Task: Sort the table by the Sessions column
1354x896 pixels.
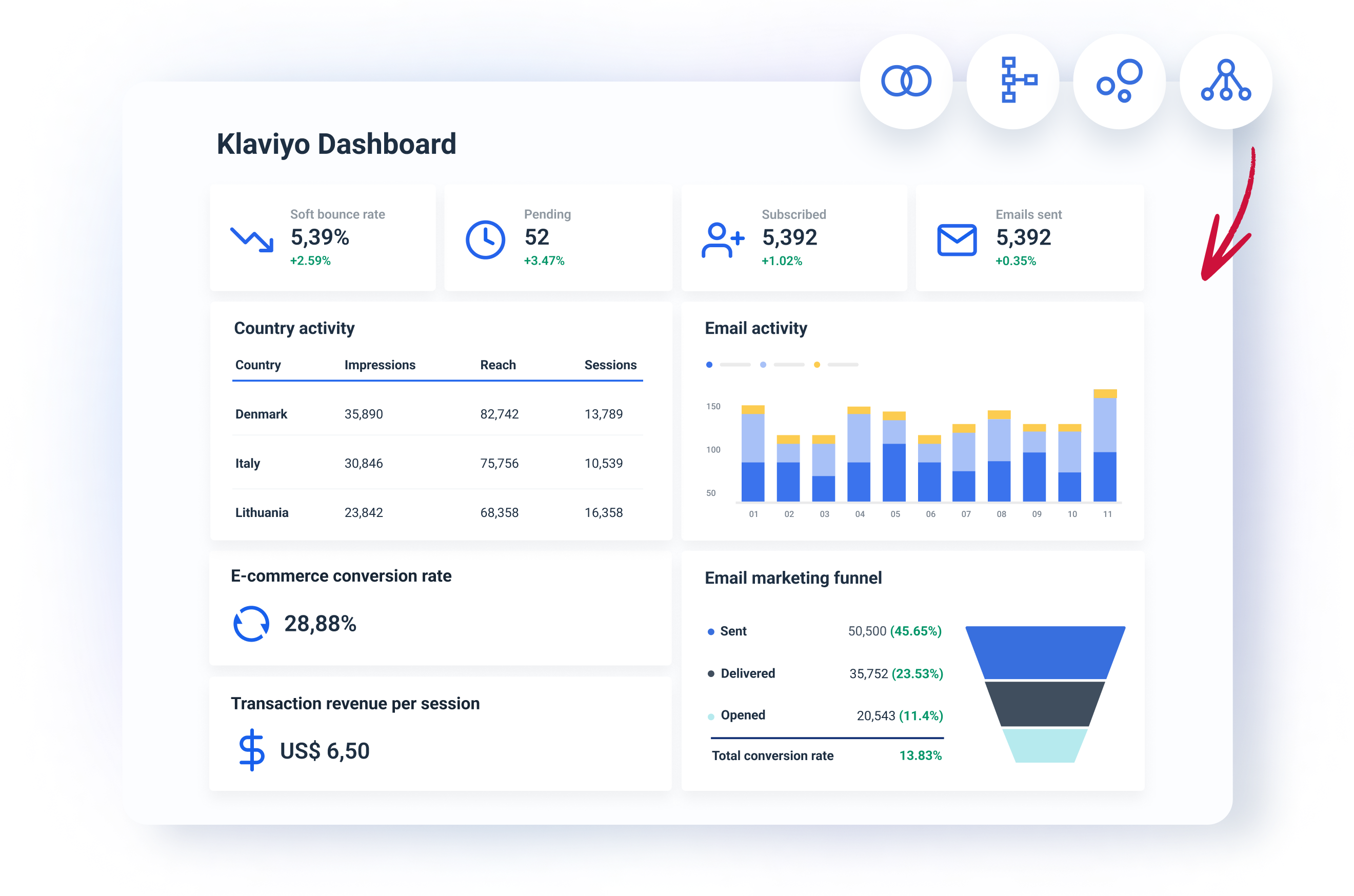Action: pos(610,365)
